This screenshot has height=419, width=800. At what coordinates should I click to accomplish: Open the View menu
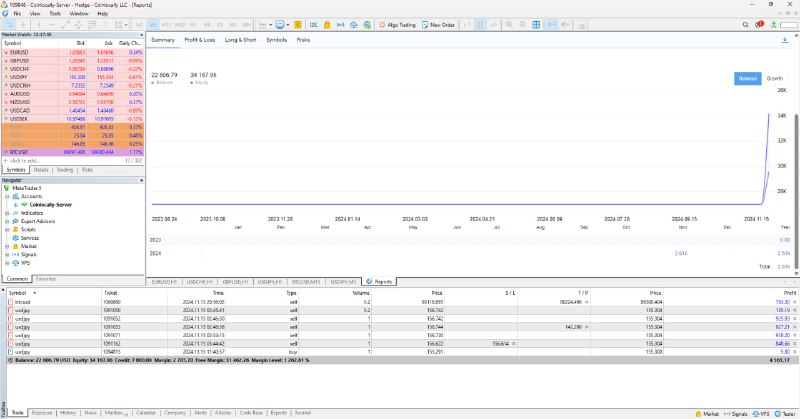click(x=35, y=14)
